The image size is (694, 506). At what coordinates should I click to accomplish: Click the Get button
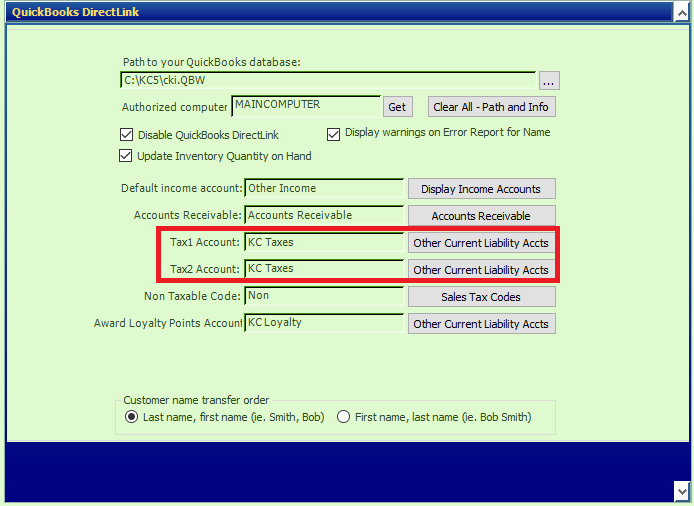[397, 107]
